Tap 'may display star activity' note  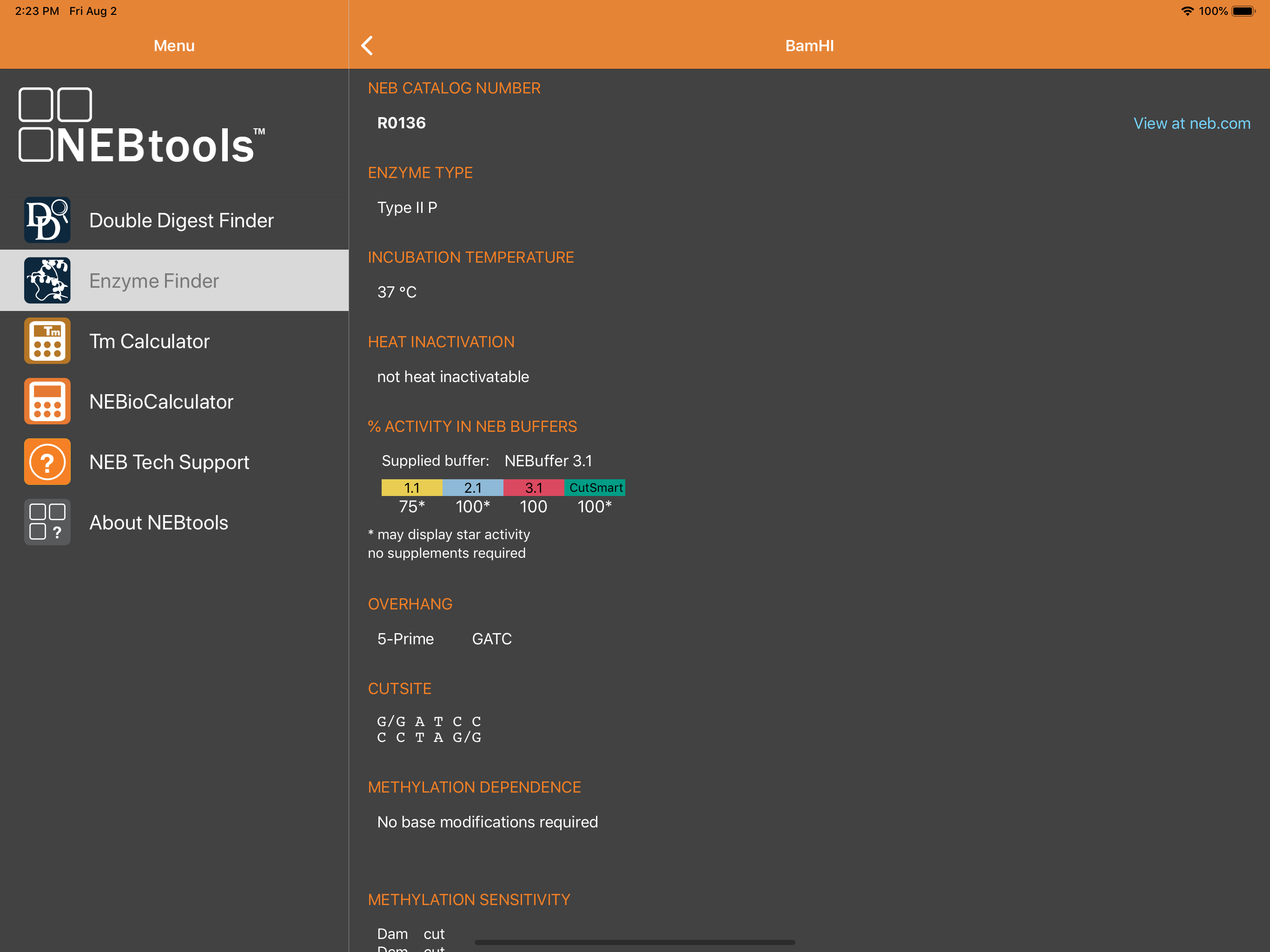pyautogui.click(x=449, y=534)
